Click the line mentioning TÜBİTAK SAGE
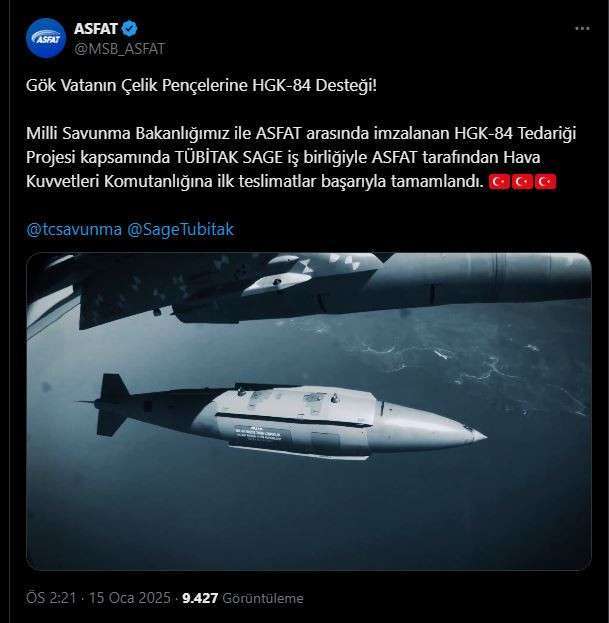The height and width of the screenshot is (623, 609). click(x=283, y=157)
